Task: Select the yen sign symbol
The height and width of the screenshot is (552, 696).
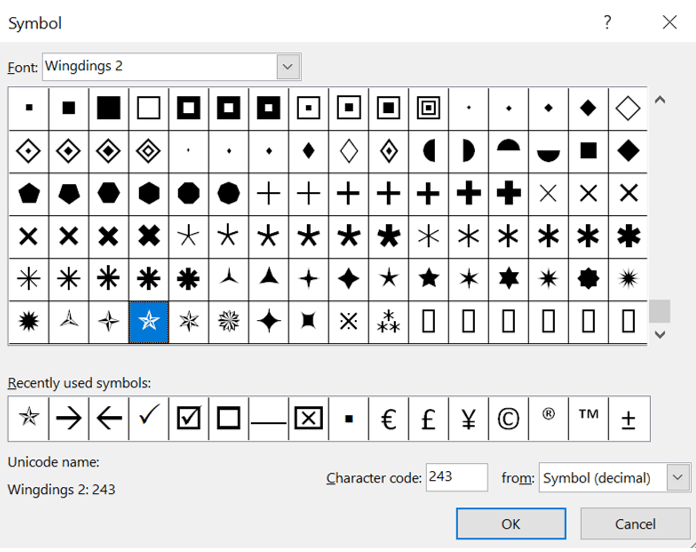Action: (x=469, y=418)
